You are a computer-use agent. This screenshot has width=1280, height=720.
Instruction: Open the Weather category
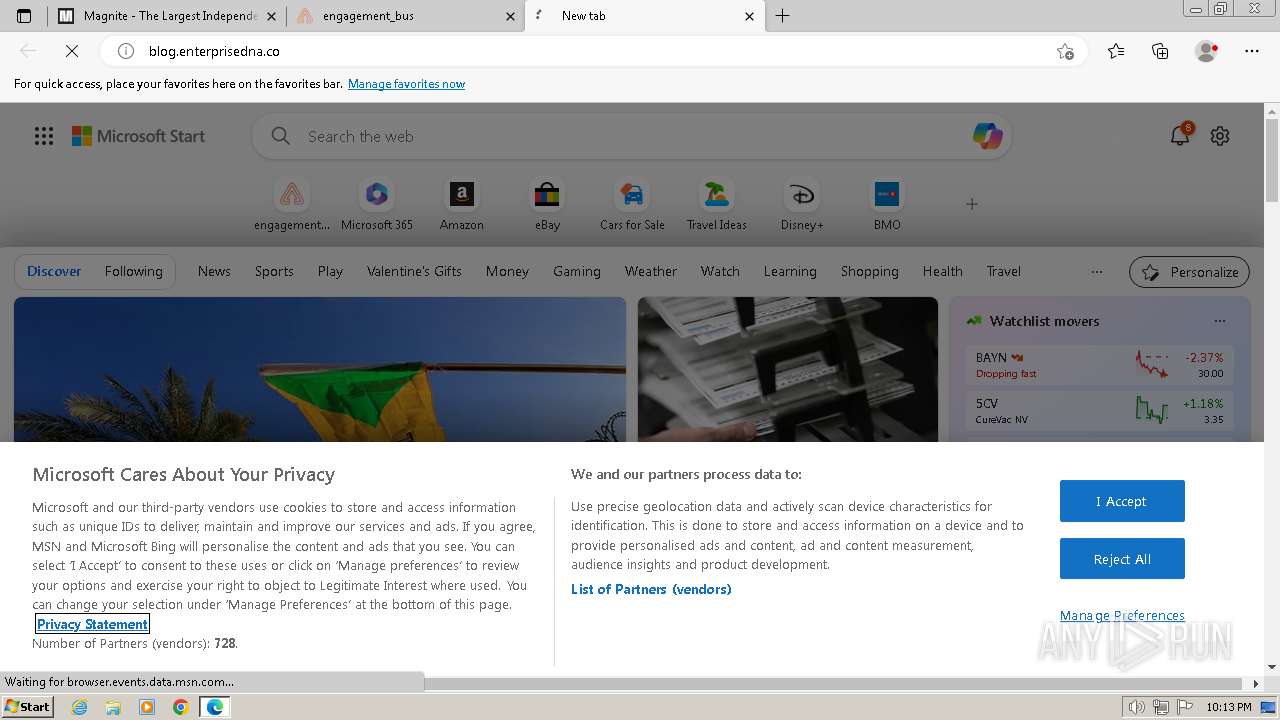click(651, 271)
